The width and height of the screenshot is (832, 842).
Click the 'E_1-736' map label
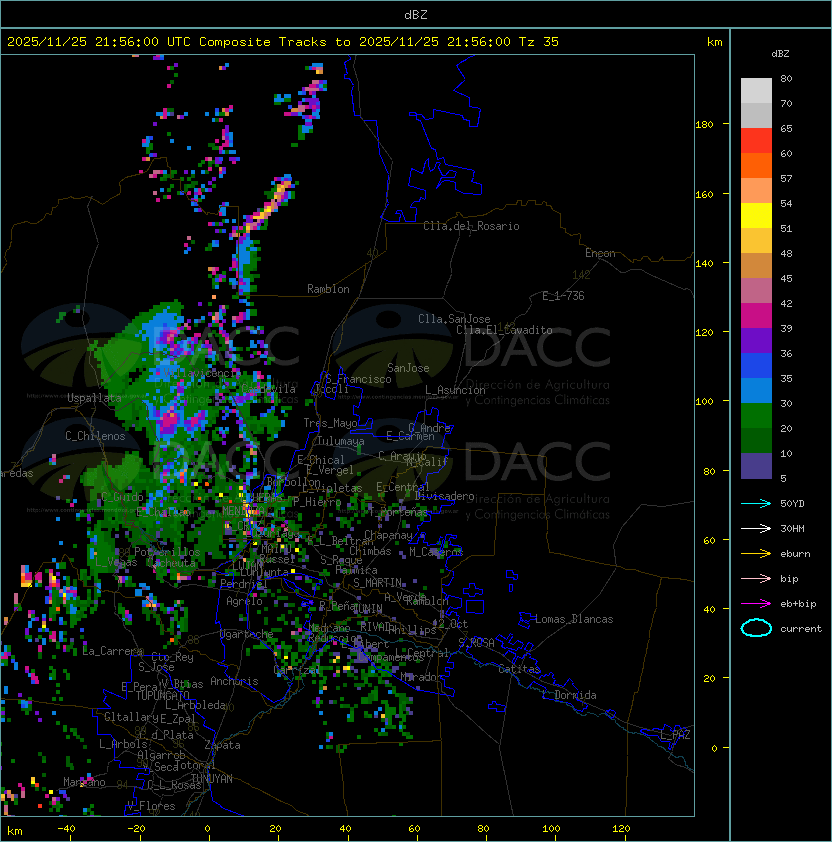pyautogui.click(x=563, y=296)
